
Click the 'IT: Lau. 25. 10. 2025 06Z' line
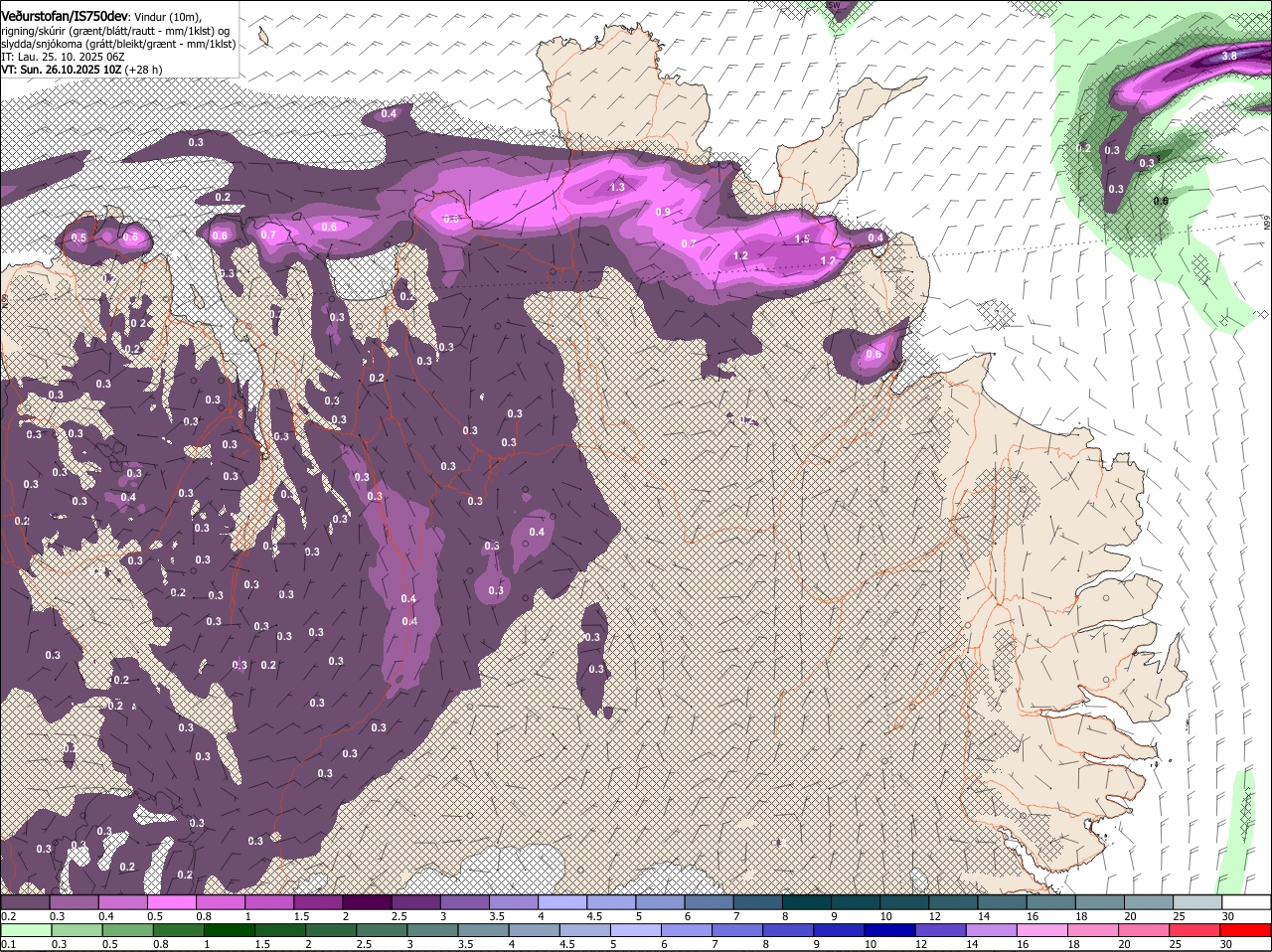tap(63, 57)
